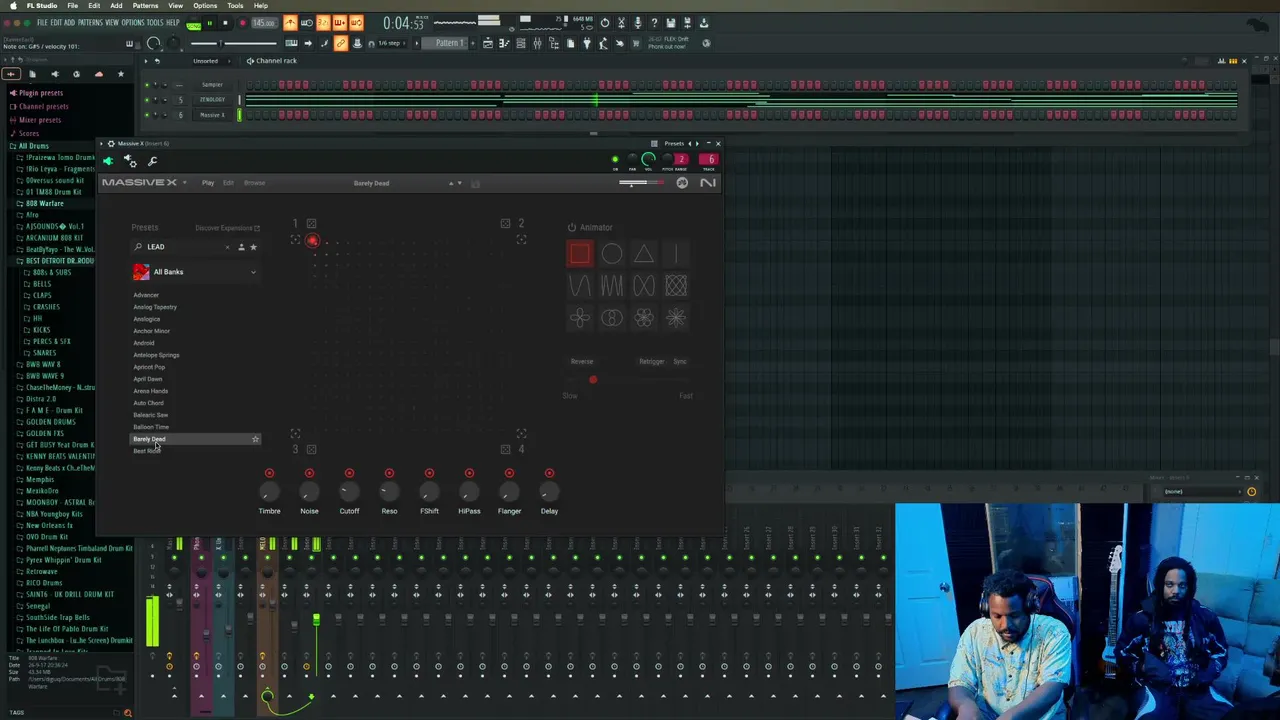The height and width of the screenshot is (720, 1280).
Task: Open the Sampler channel button
Action: coord(212,85)
